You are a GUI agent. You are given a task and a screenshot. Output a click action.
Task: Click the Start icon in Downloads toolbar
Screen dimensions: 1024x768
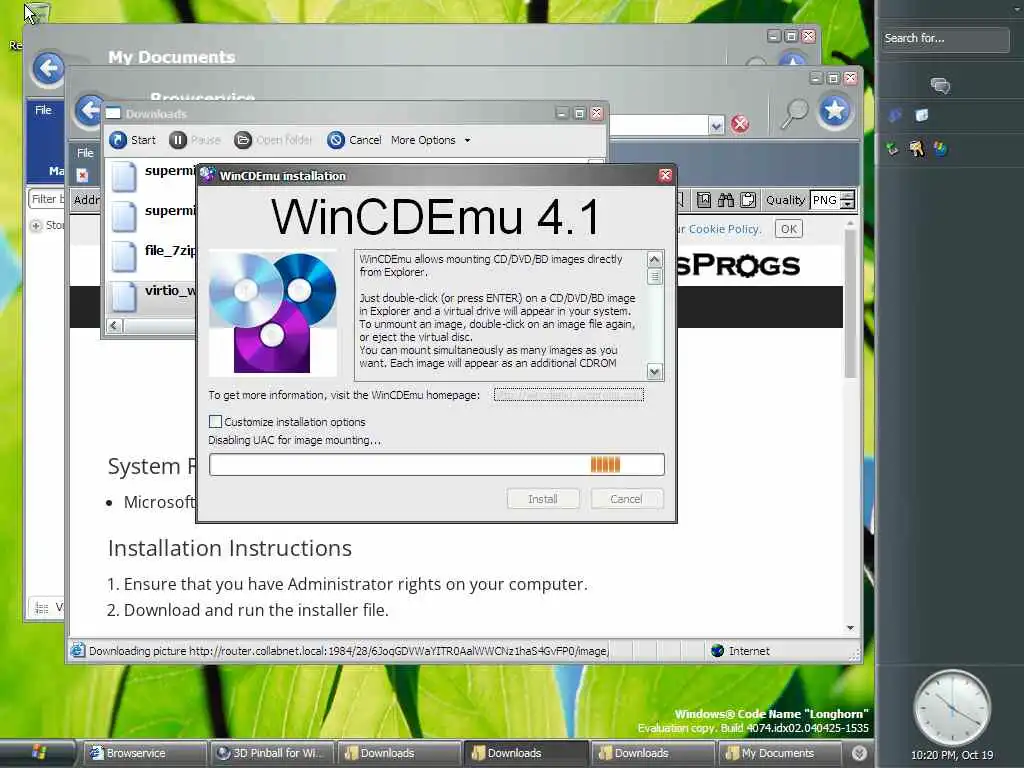pos(118,140)
